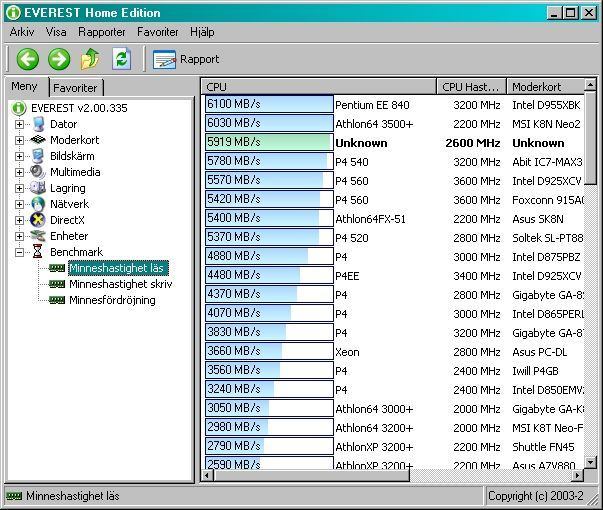The height and width of the screenshot is (510, 603).
Task: Click the horizontal scrollbar right arrow
Action: [577, 476]
